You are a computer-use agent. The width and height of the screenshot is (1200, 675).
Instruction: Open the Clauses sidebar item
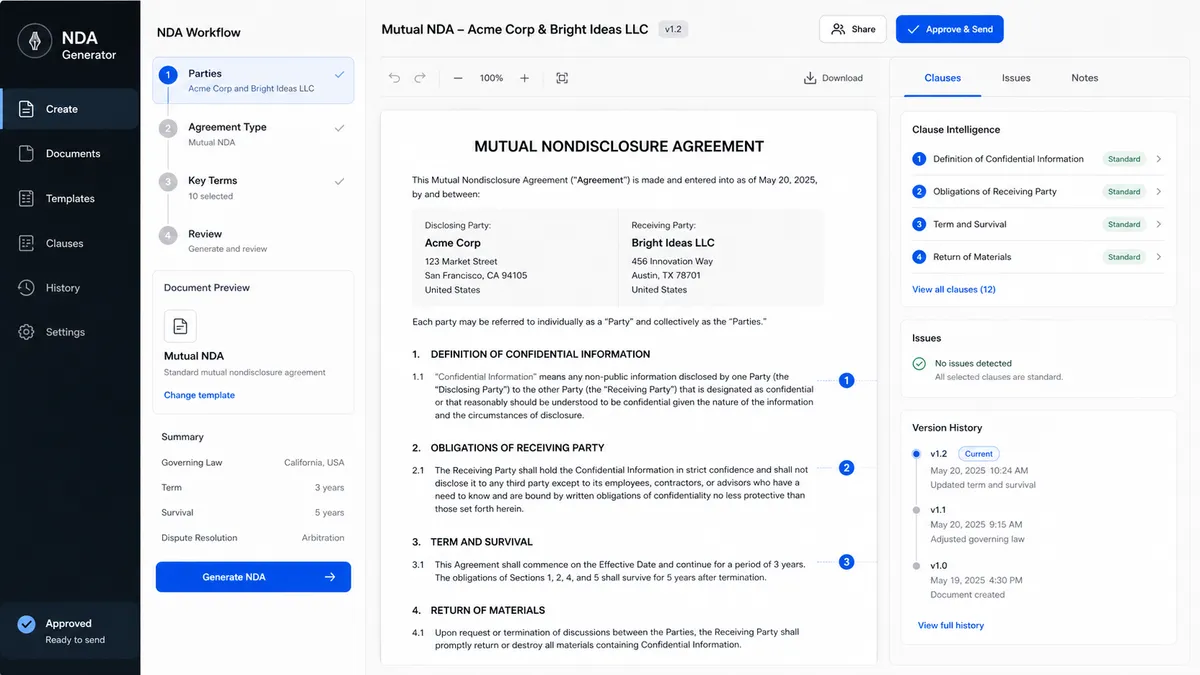pos(70,243)
